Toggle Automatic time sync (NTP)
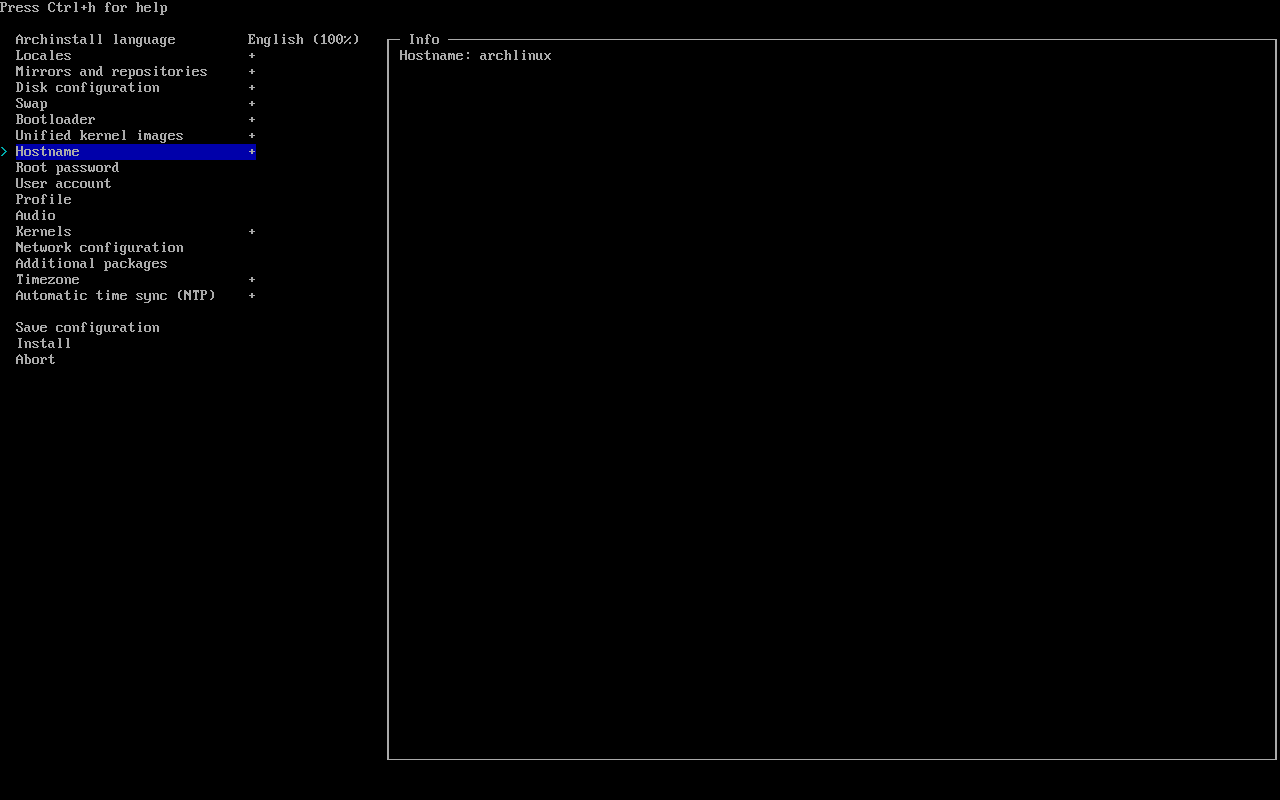This screenshot has height=800, width=1280. pos(115,296)
